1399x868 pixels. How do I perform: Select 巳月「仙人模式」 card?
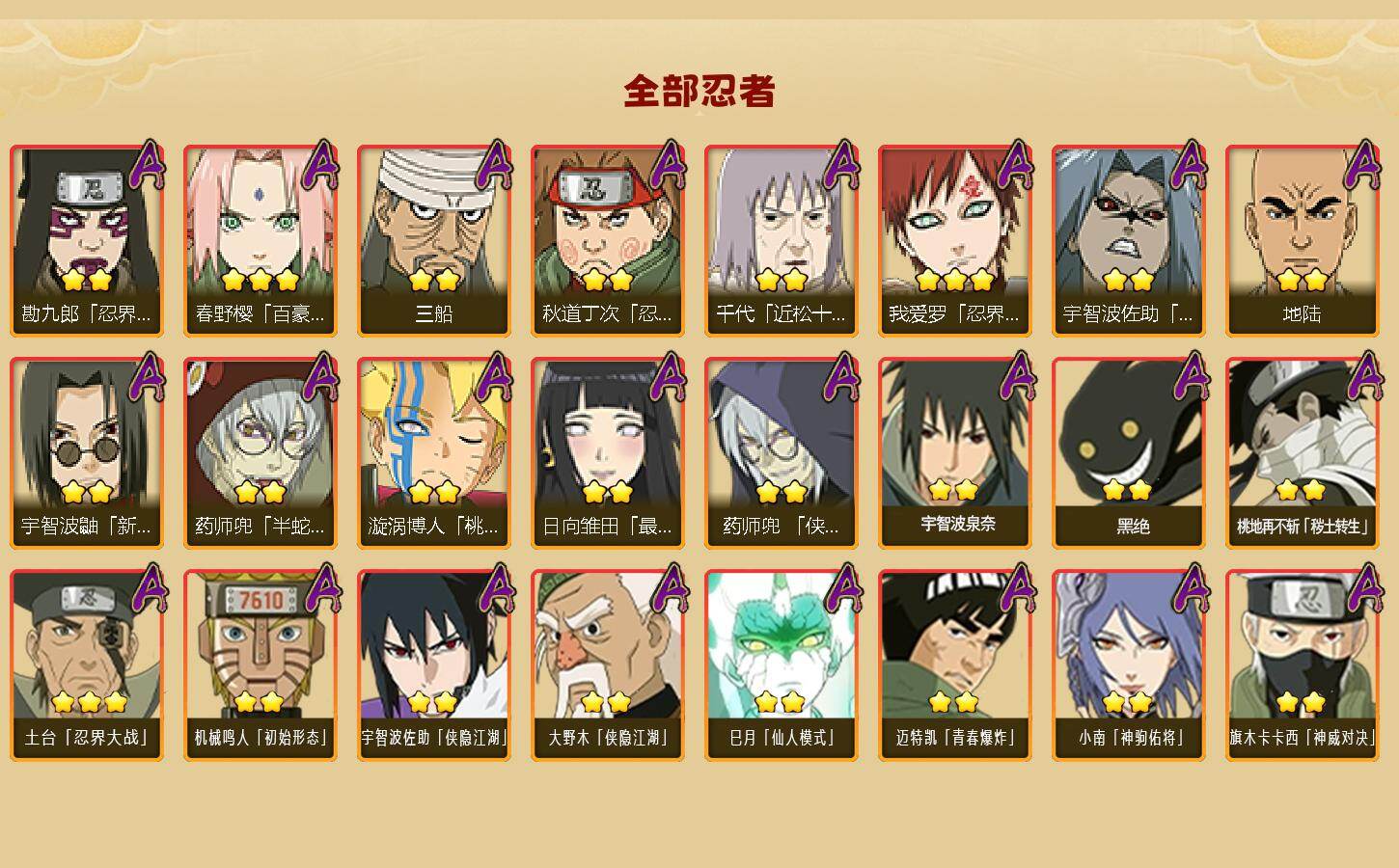(x=782, y=665)
